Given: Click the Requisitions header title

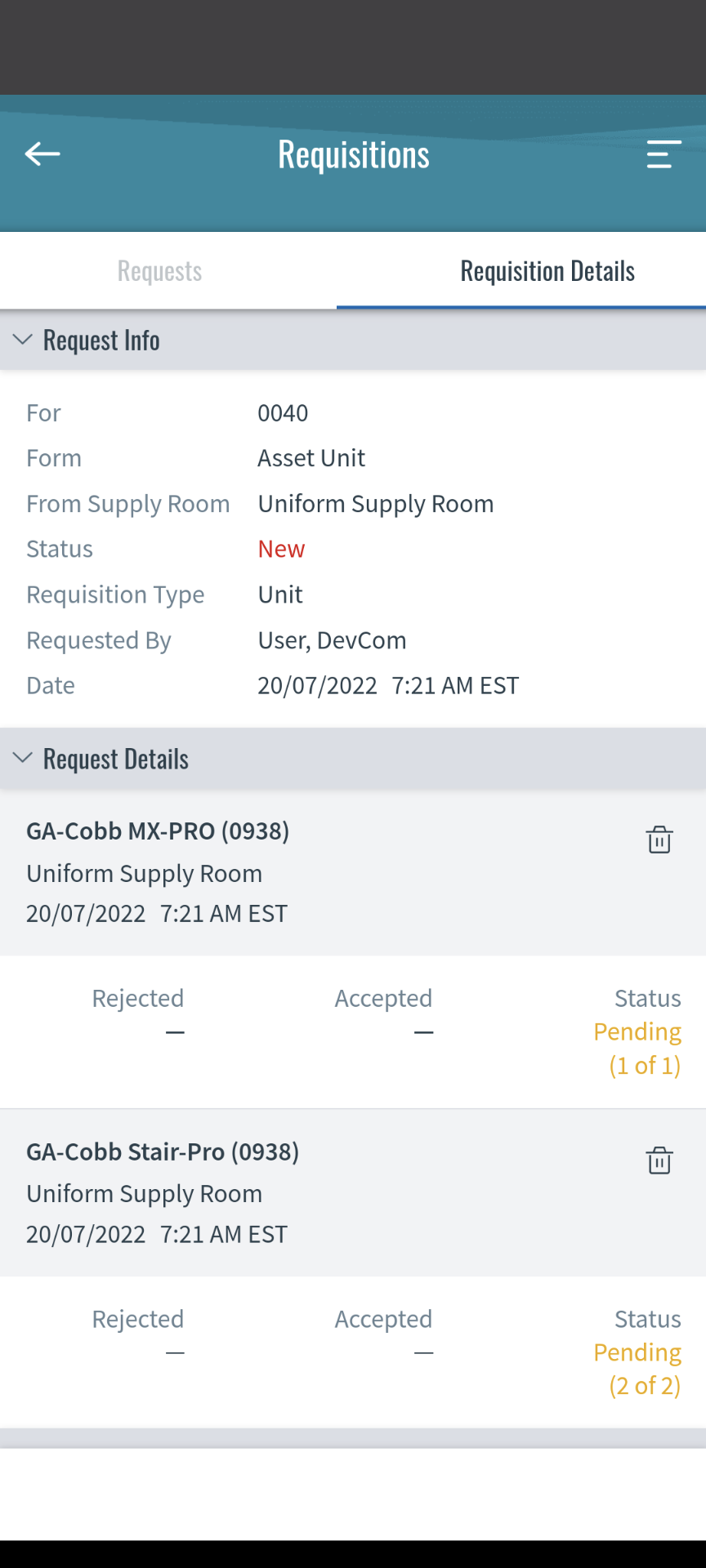Looking at the screenshot, I should pos(354,154).
